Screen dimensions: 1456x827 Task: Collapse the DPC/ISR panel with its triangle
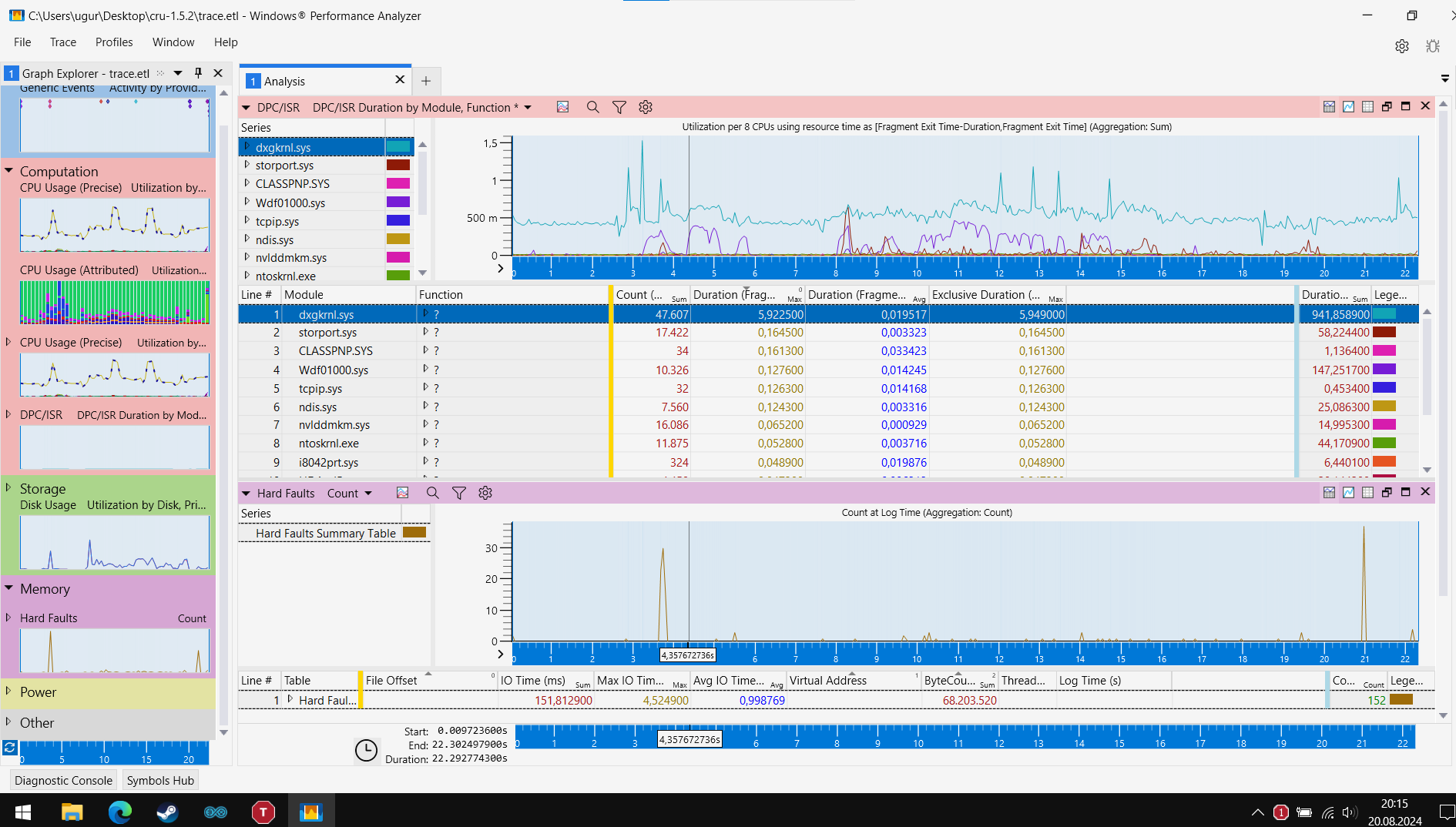[x=247, y=107]
